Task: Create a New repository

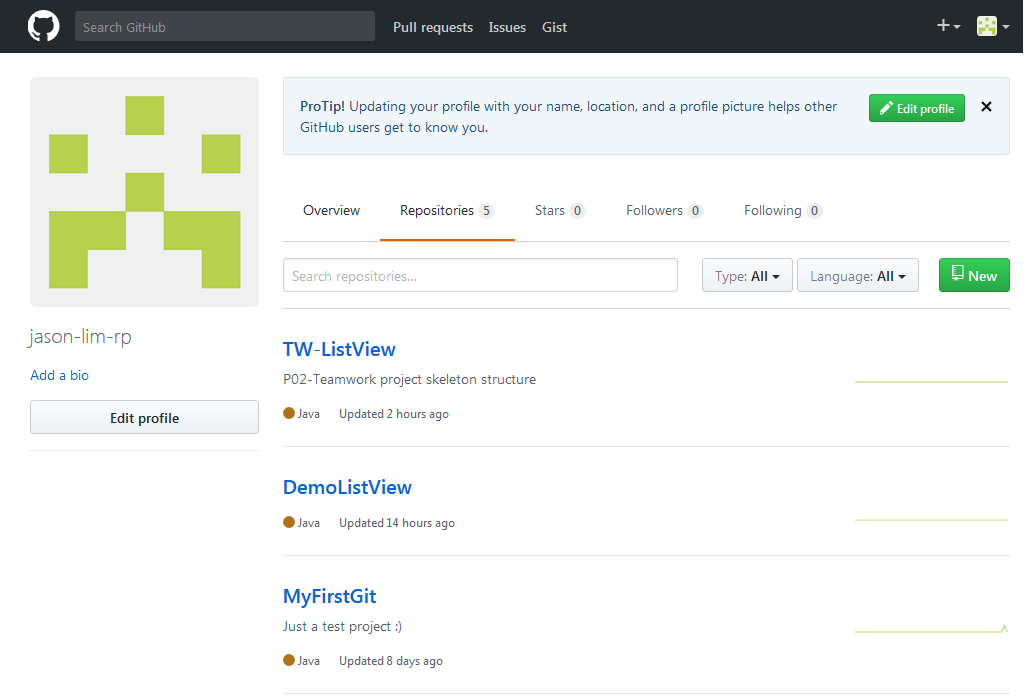Action: pos(973,276)
